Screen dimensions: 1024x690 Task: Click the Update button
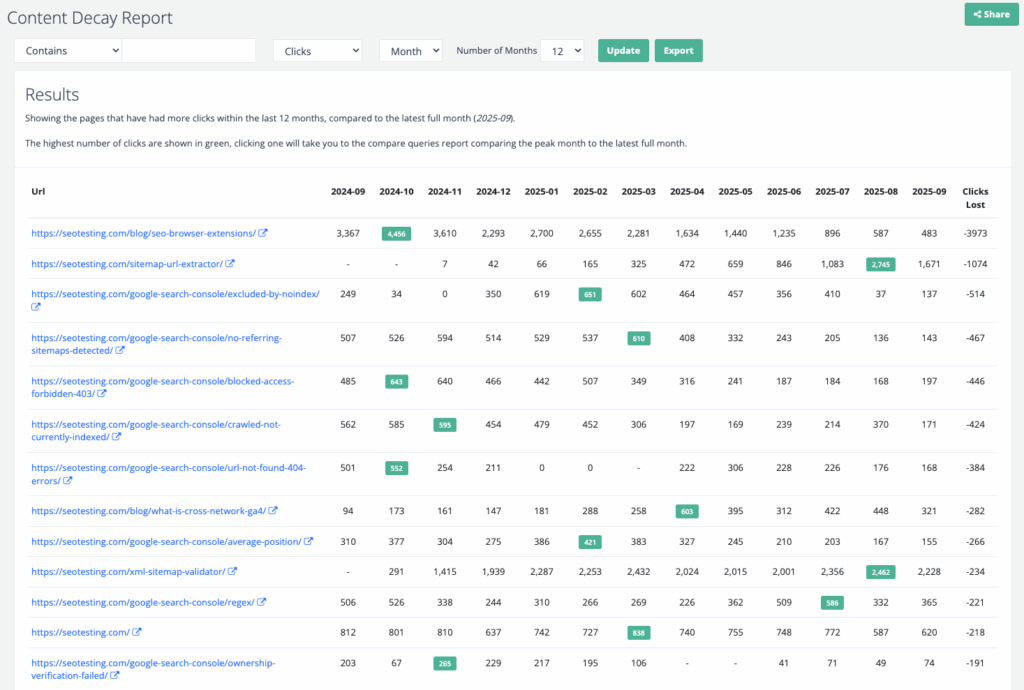(623, 51)
